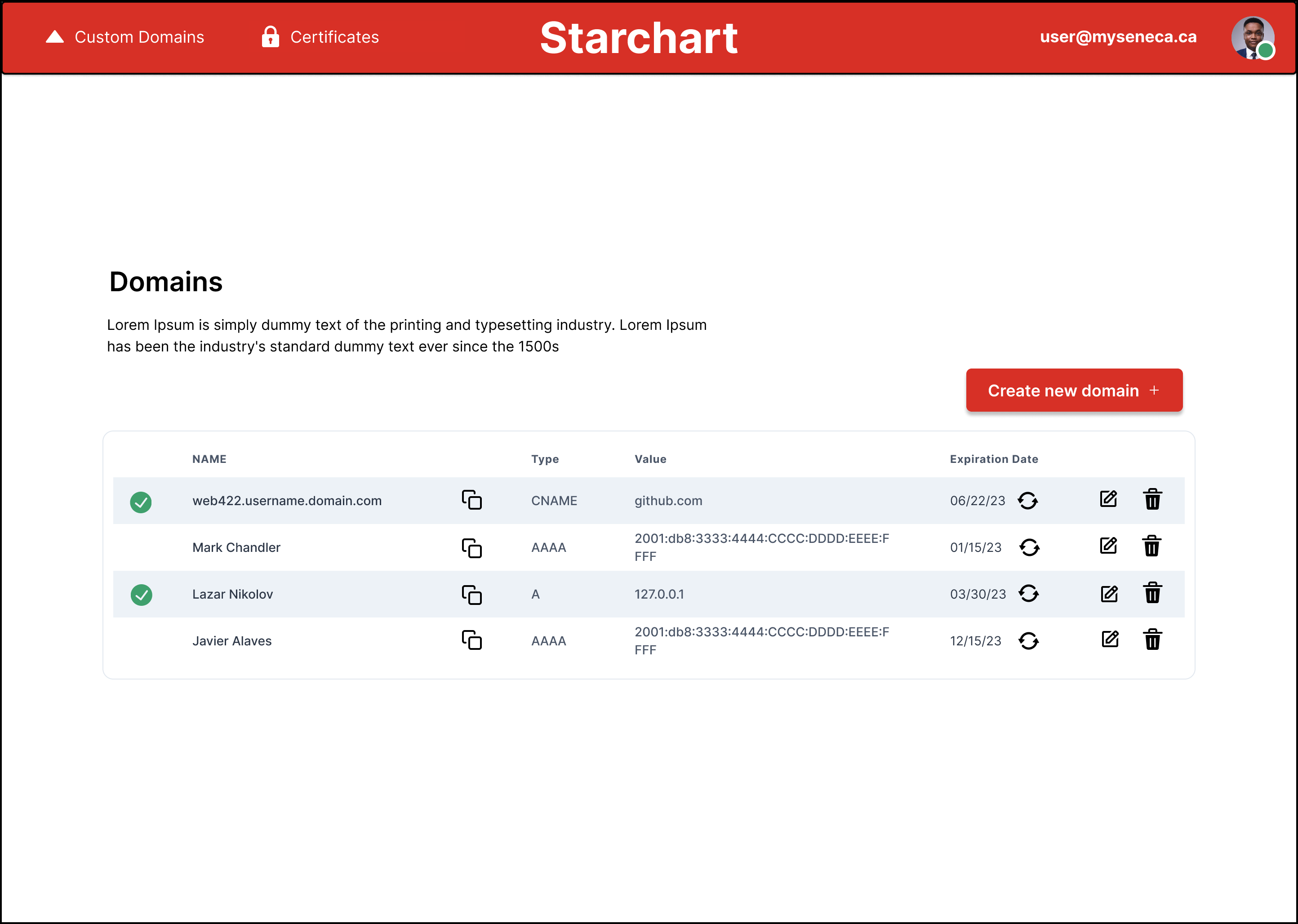The image size is (1298, 924).
Task: Click copy icon beside Mark Chandler
Action: click(472, 547)
